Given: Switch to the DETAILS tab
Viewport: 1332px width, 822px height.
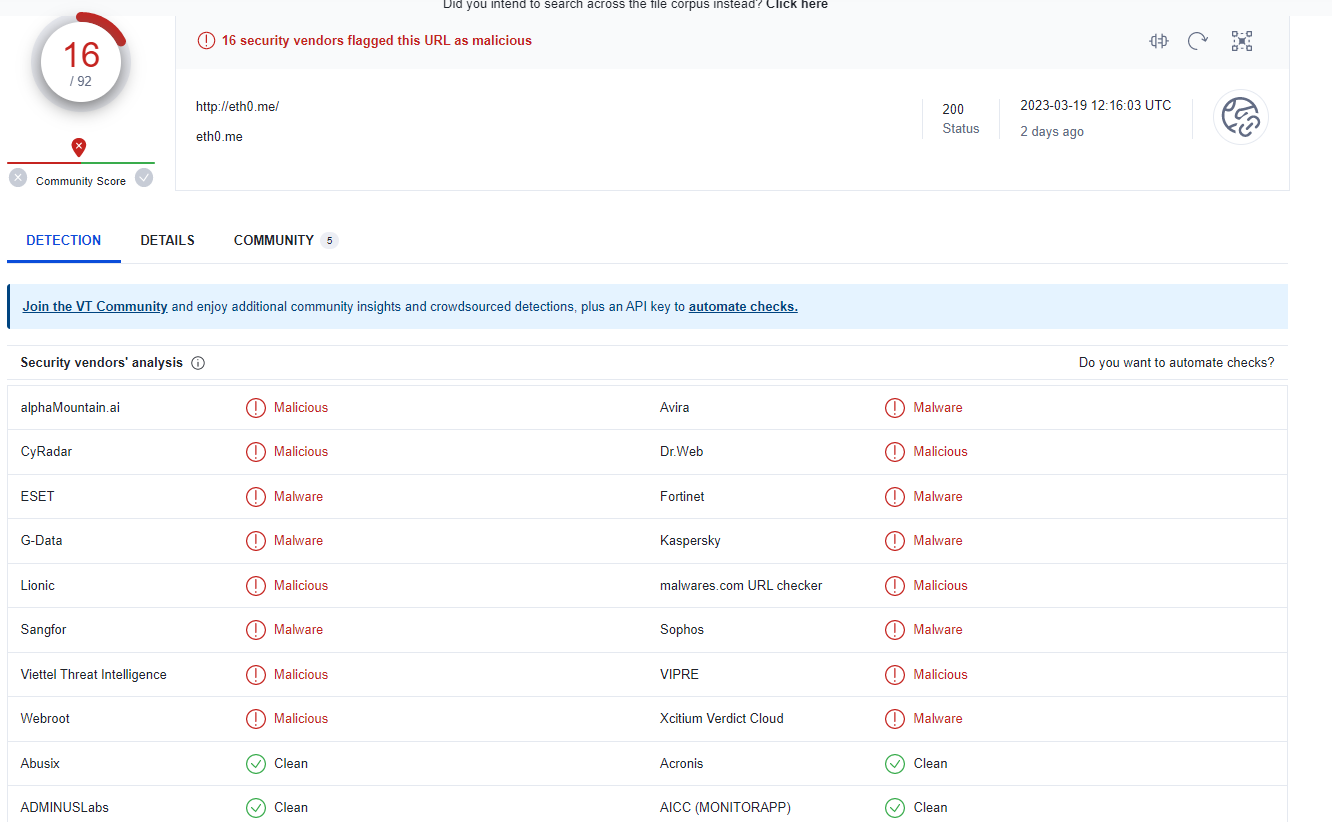Looking at the screenshot, I should 167,240.
